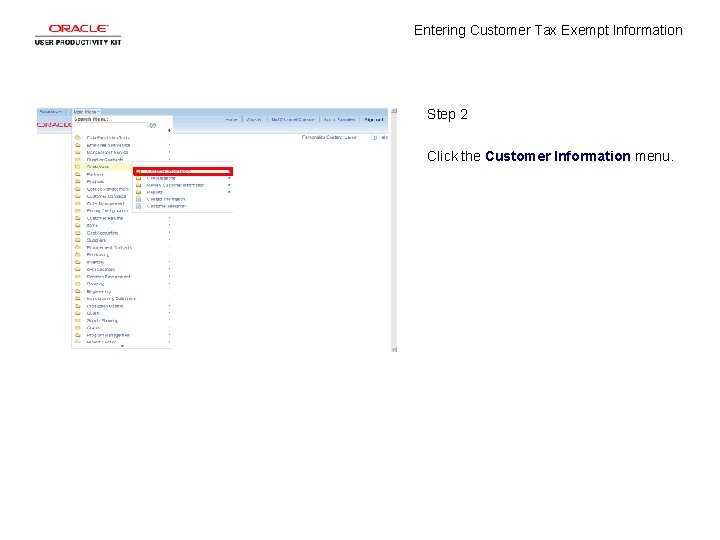Click the Home link in header

[231, 119]
